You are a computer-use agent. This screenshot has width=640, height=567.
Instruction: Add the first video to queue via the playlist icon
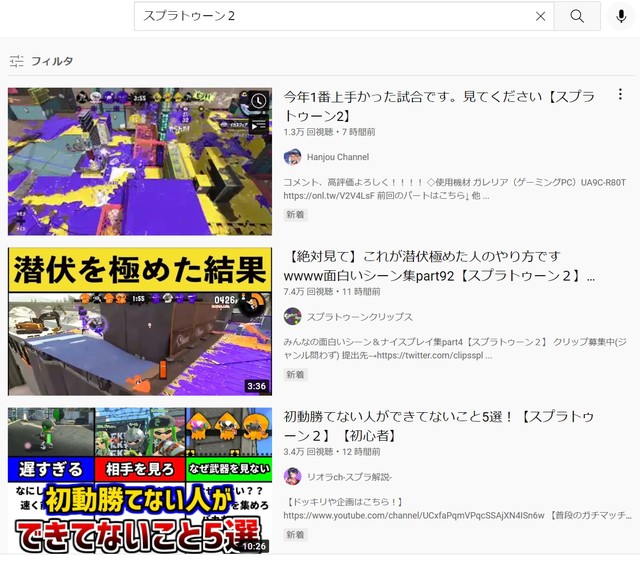pyautogui.click(x=258, y=125)
